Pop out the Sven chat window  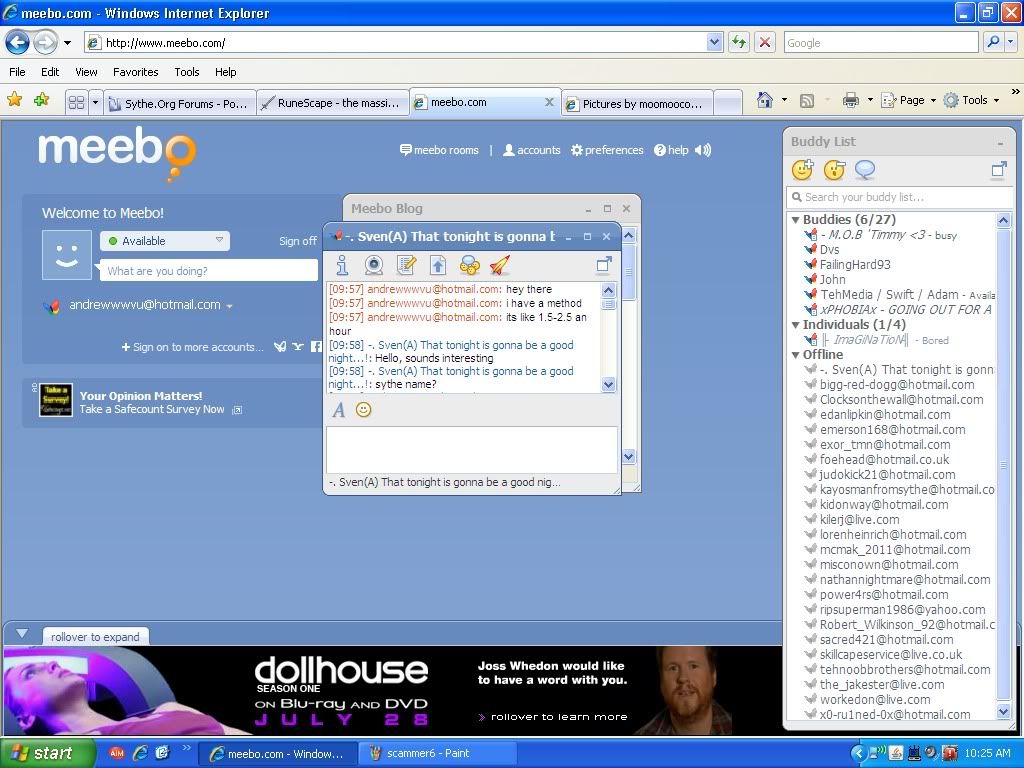[x=604, y=264]
